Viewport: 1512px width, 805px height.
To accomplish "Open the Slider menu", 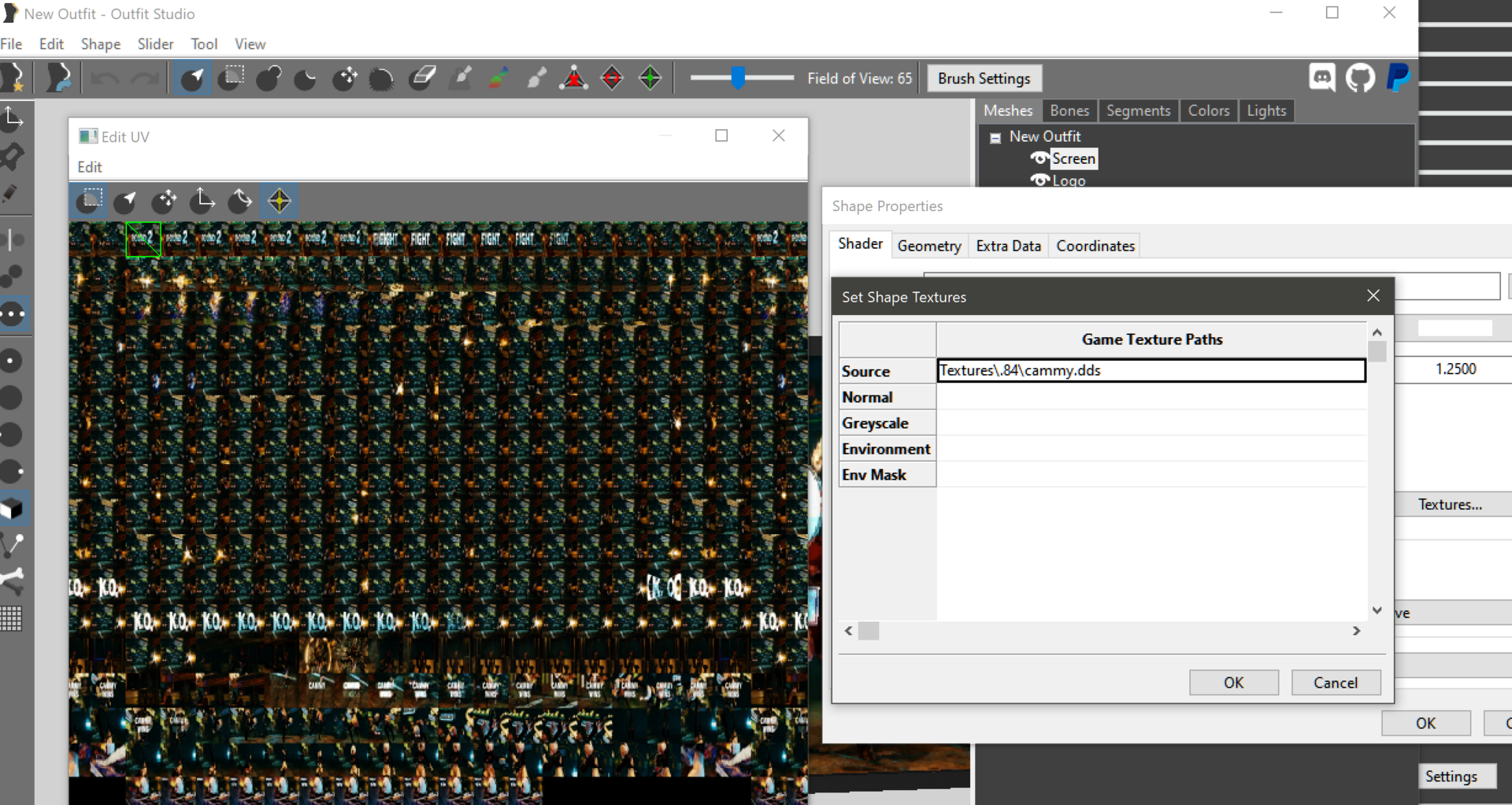I will (155, 44).
